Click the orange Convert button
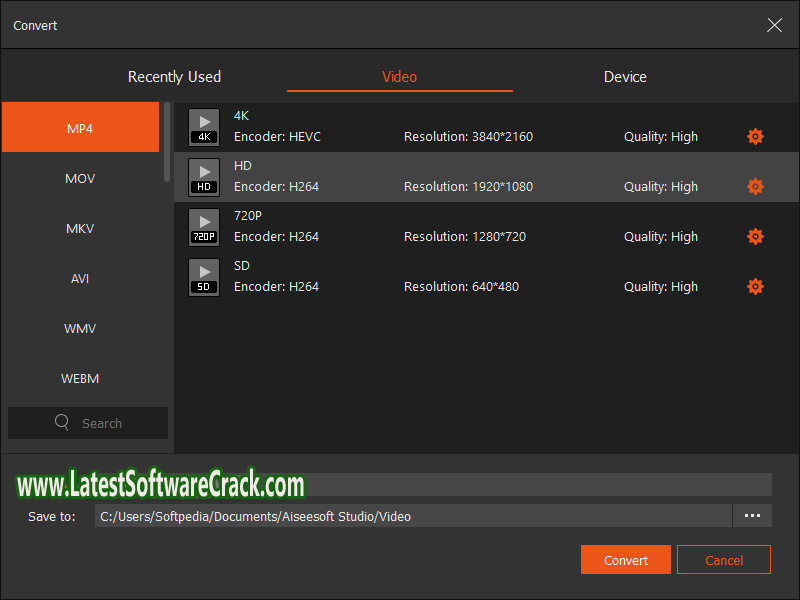The height and width of the screenshot is (600, 800). (626, 560)
